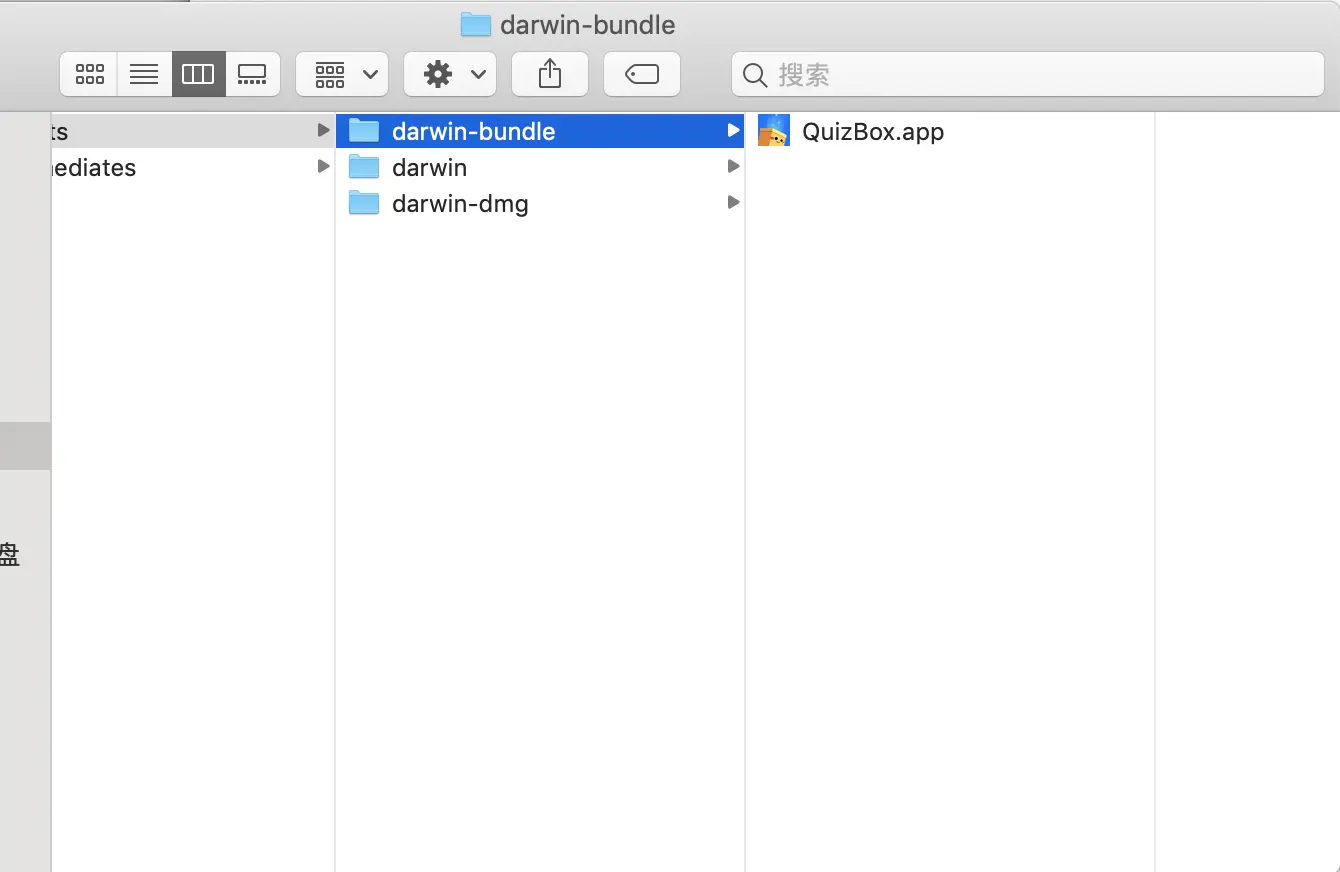This screenshot has height=872, width=1340.
Task: Switch to icon view
Action: click(89, 74)
